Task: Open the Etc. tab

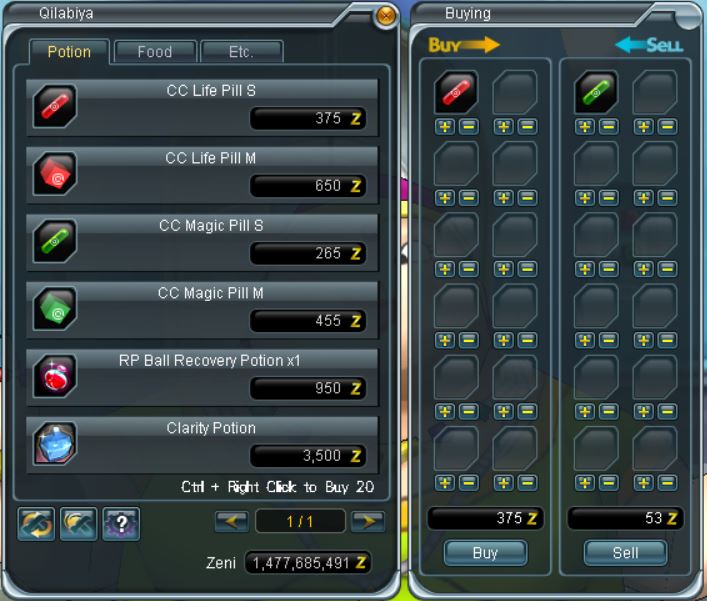Action: tap(241, 52)
